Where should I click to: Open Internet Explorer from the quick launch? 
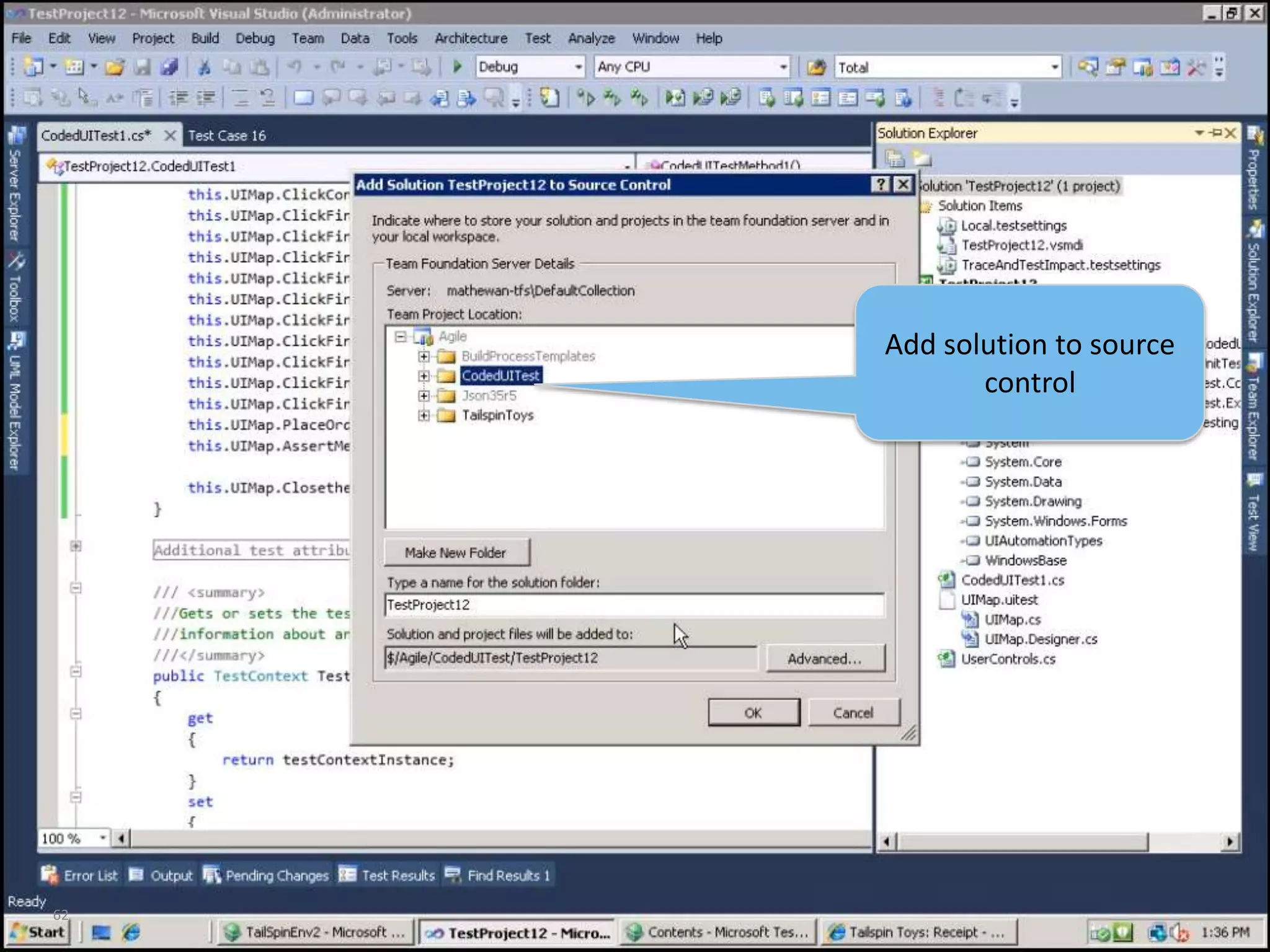click(x=131, y=932)
